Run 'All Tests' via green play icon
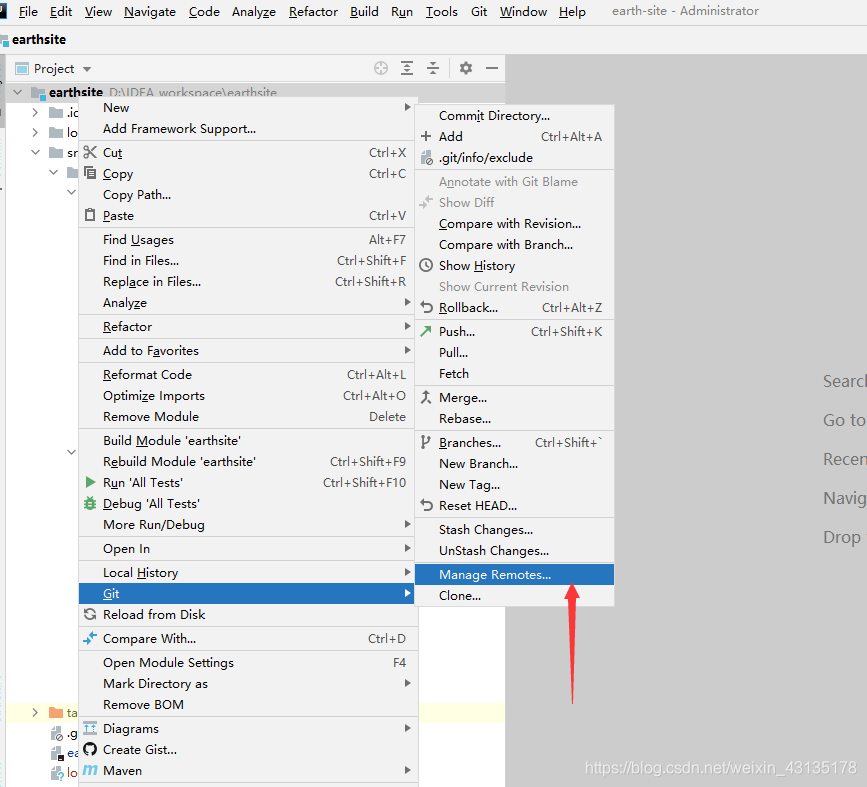 click(x=90, y=482)
